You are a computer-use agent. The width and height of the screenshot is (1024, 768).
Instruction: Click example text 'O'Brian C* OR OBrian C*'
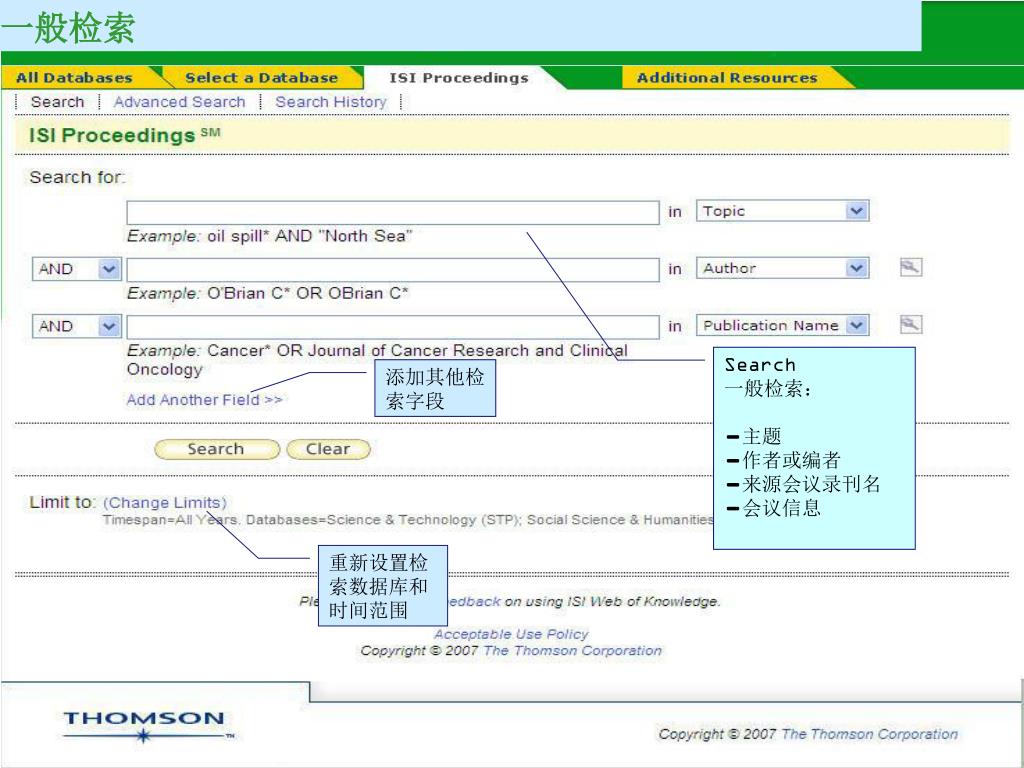pyautogui.click(x=308, y=293)
